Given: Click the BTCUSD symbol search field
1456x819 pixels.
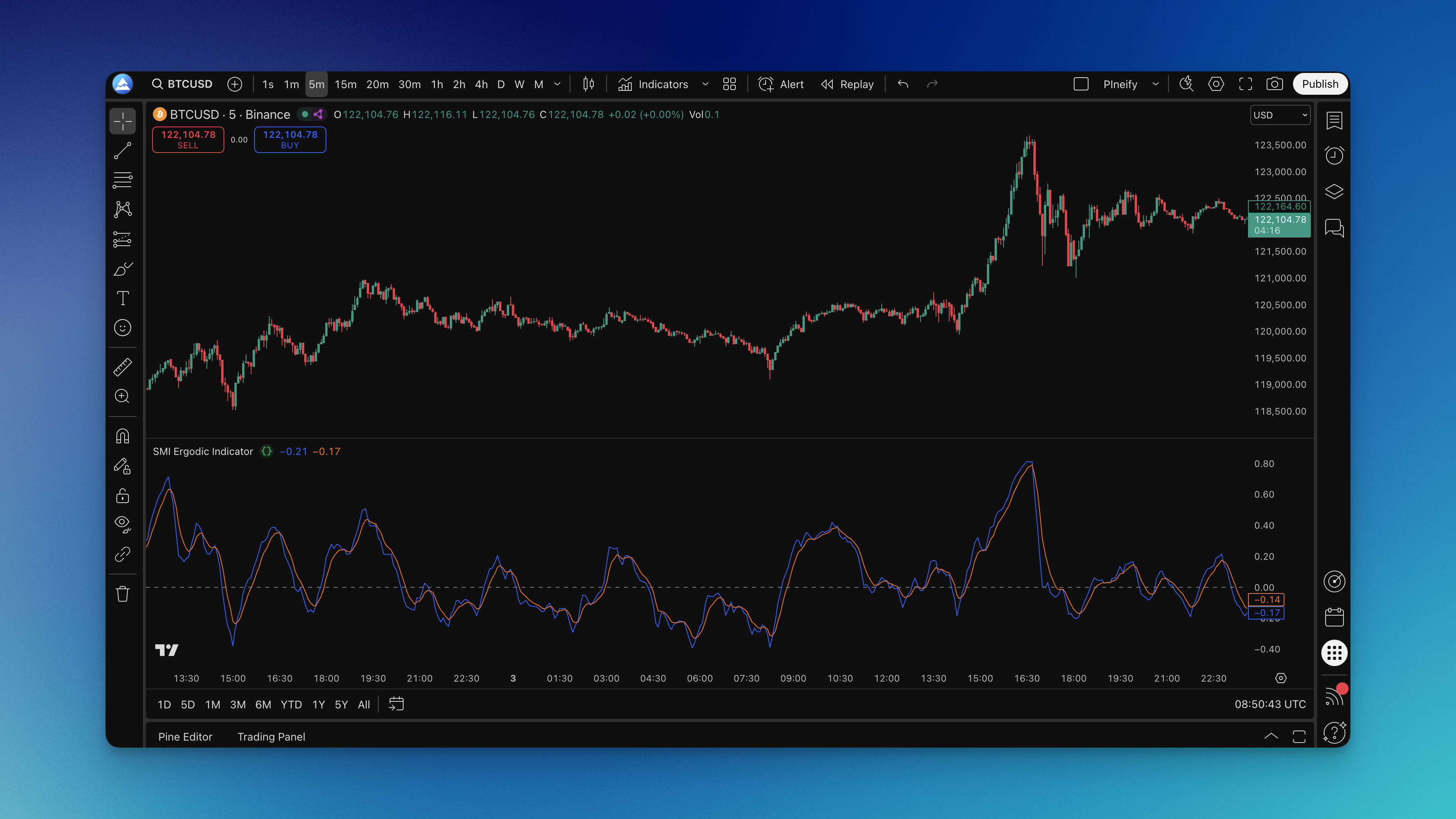Looking at the screenshot, I should click(x=182, y=84).
